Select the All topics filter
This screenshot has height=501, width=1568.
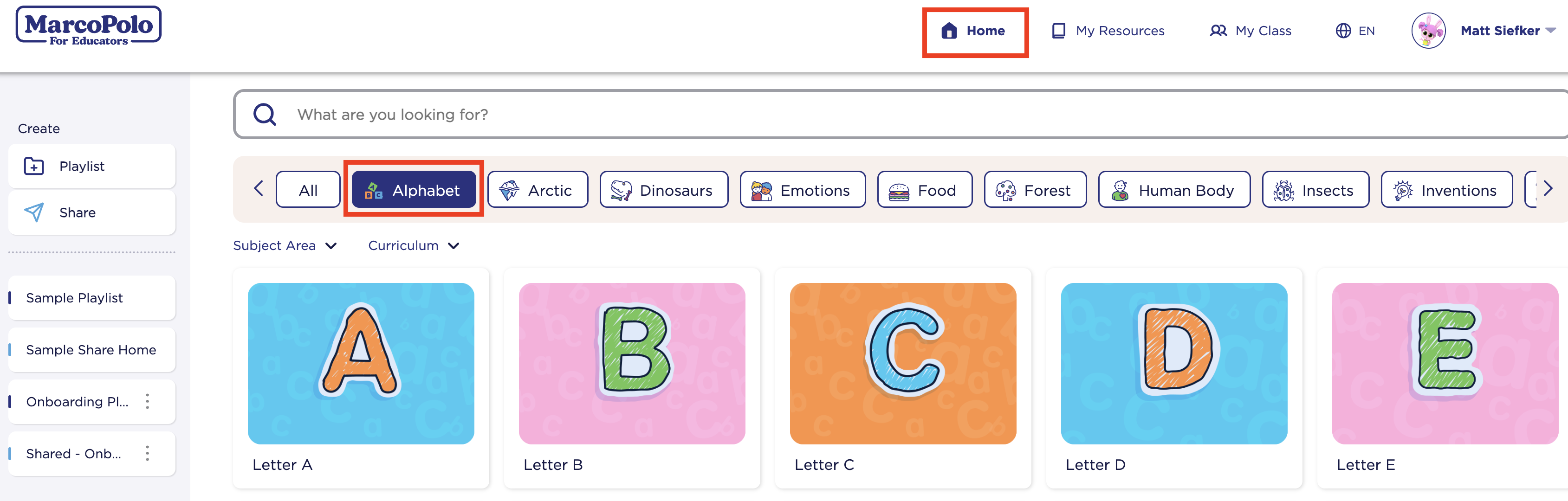[x=308, y=189]
